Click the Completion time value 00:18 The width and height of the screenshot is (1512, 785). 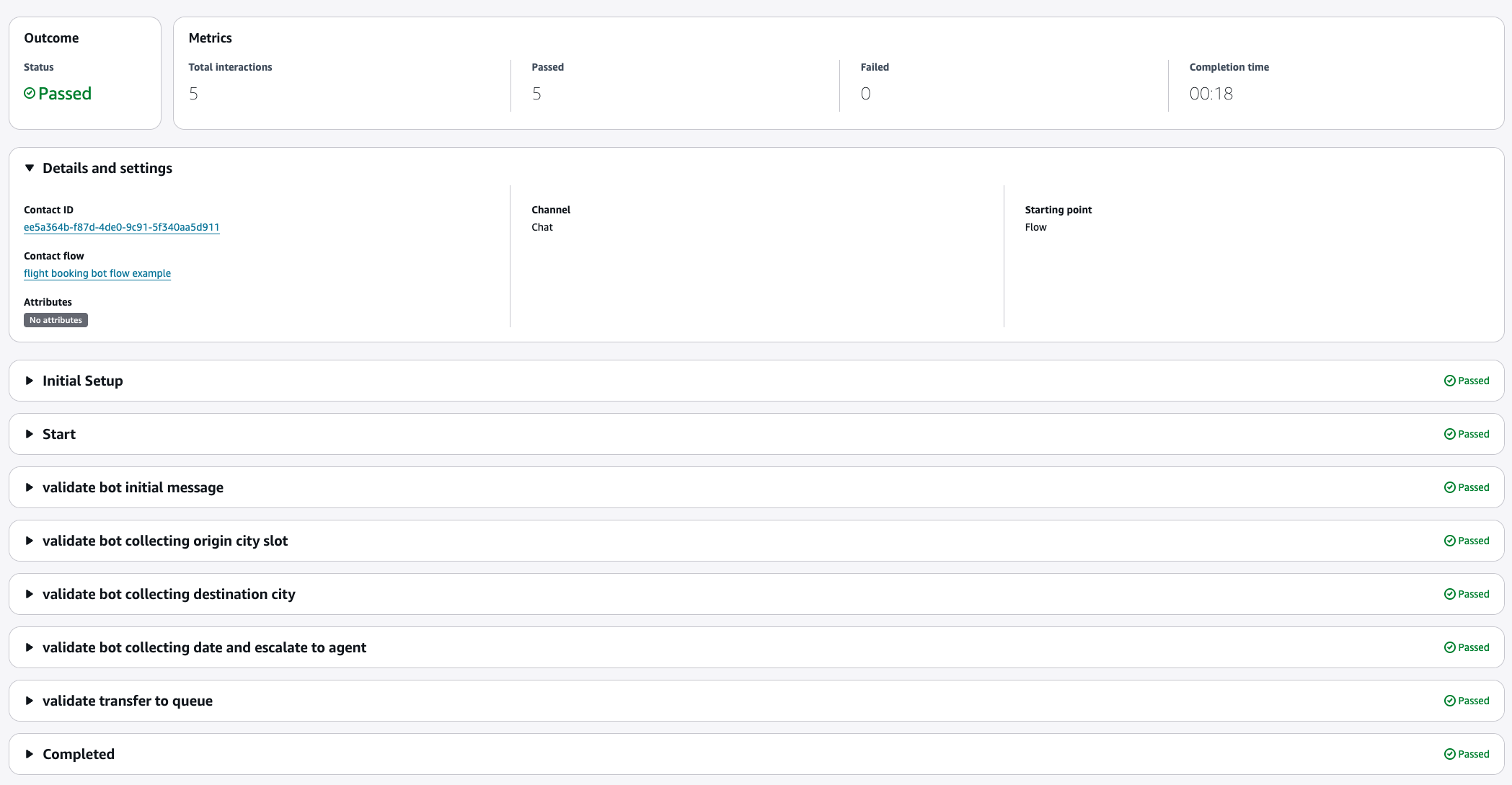pyautogui.click(x=1211, y=94)
